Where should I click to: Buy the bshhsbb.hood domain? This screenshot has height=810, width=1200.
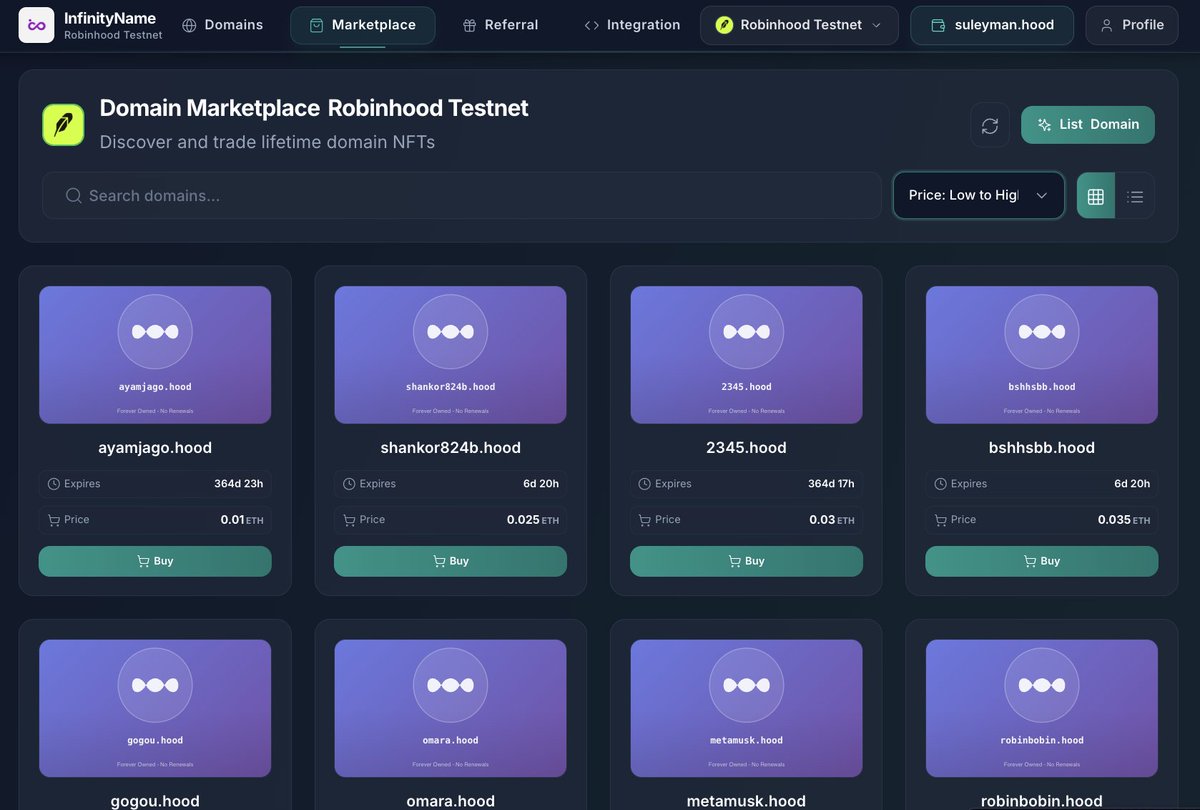(1042, 561)
